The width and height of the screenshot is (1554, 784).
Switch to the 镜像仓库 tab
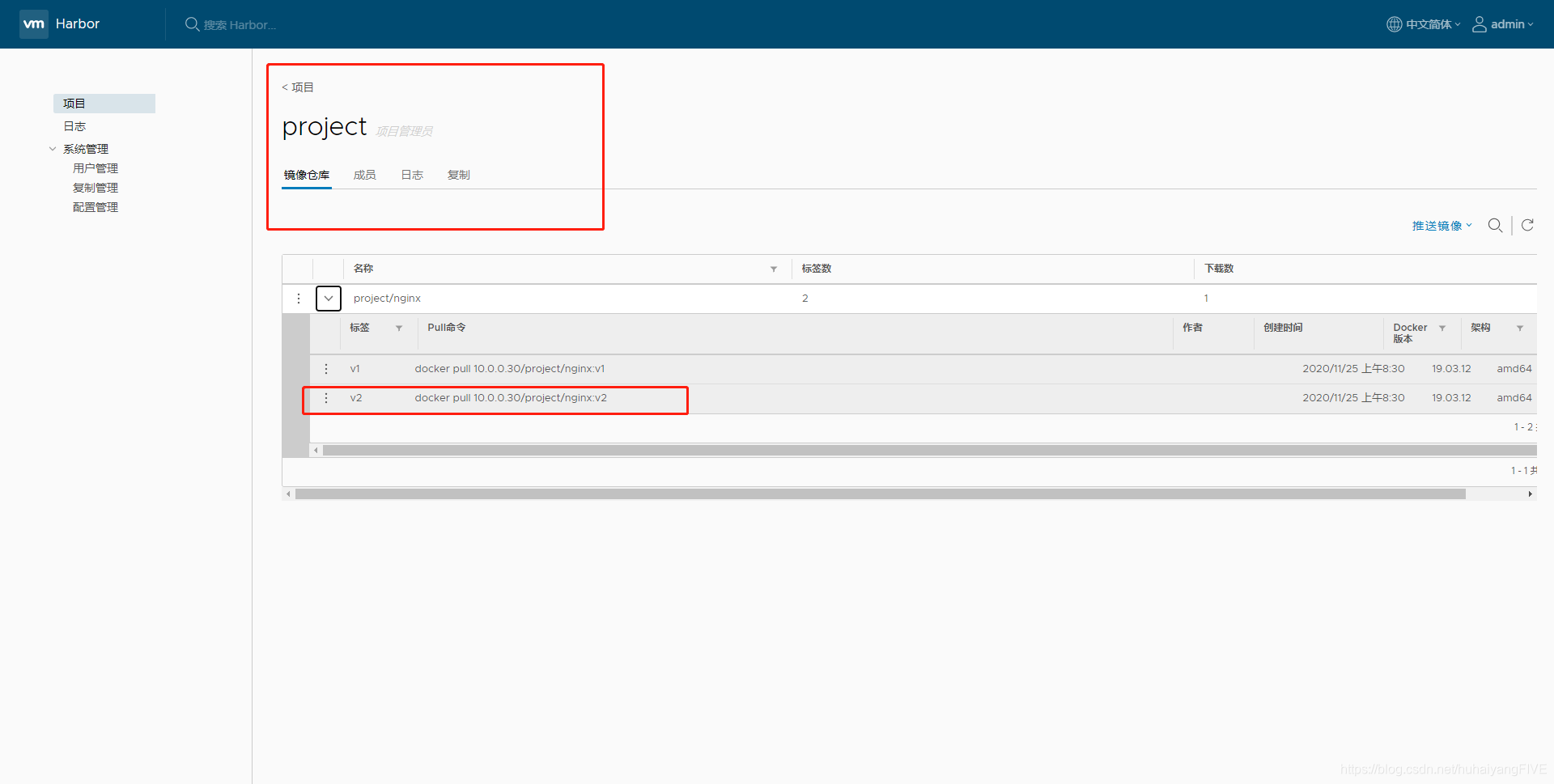(307, 175)
